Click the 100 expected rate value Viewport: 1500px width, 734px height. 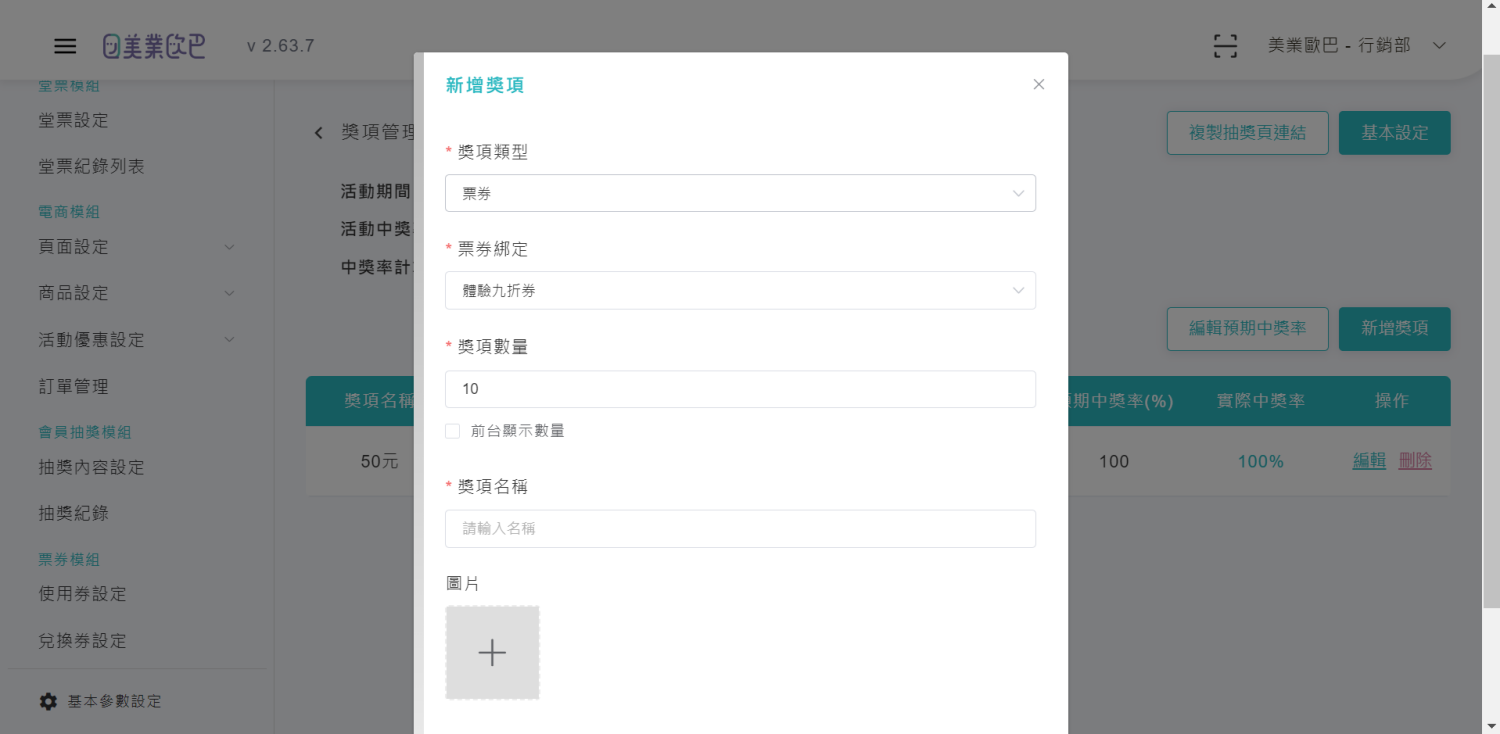click(x=1114, y=462)
